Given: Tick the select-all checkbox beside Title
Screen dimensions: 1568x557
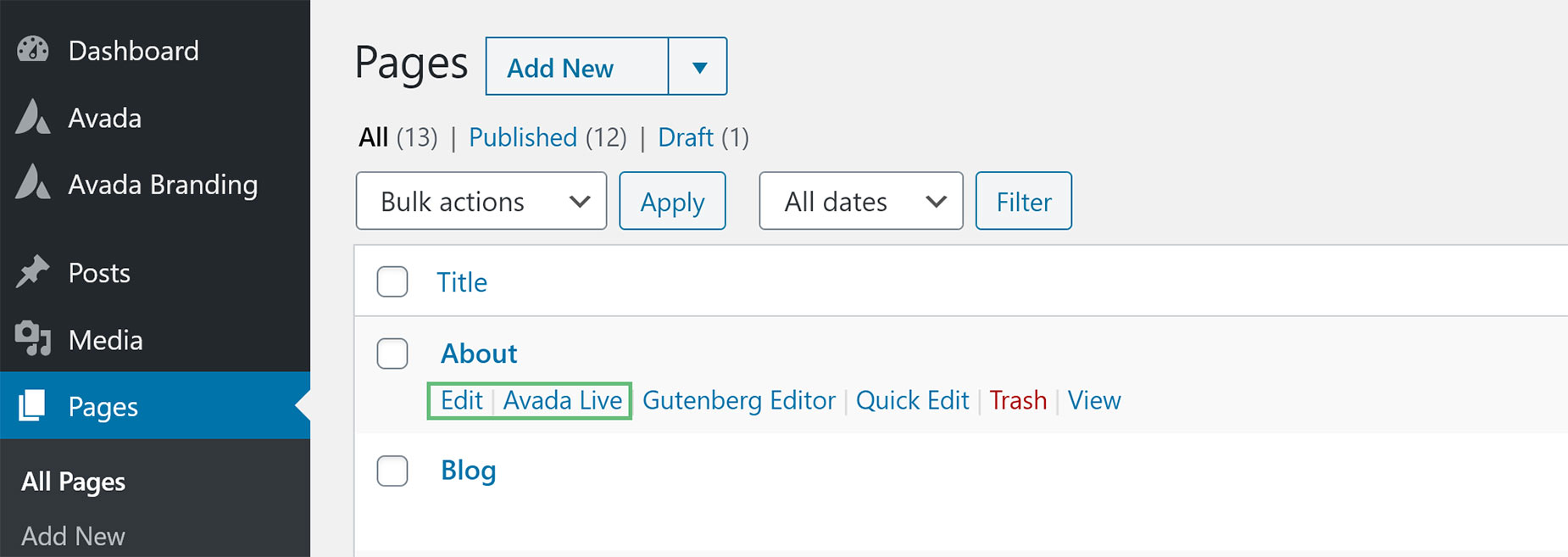Looking at the screenshot, I should coord(392,281).
